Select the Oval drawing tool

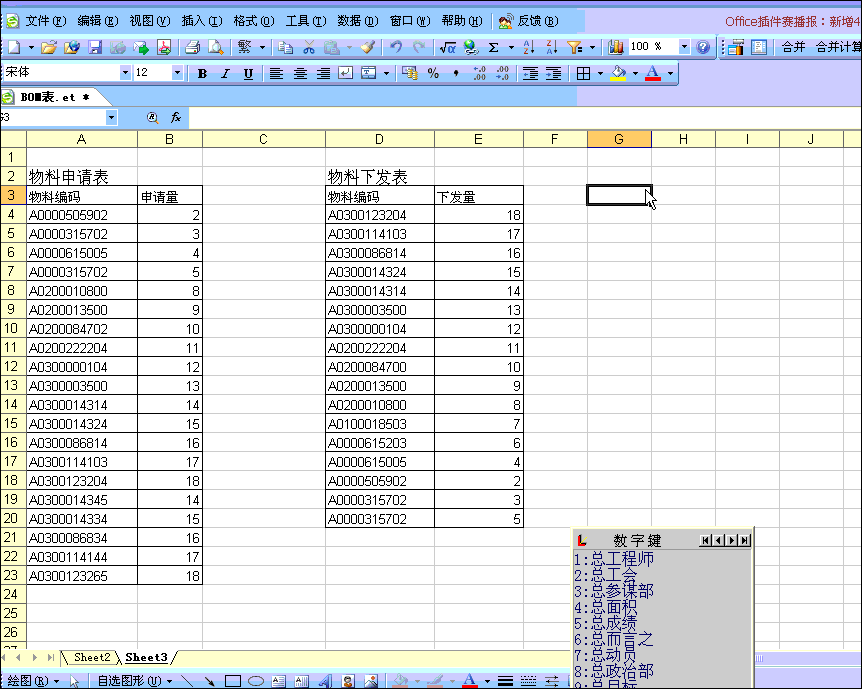coord(256,681)
